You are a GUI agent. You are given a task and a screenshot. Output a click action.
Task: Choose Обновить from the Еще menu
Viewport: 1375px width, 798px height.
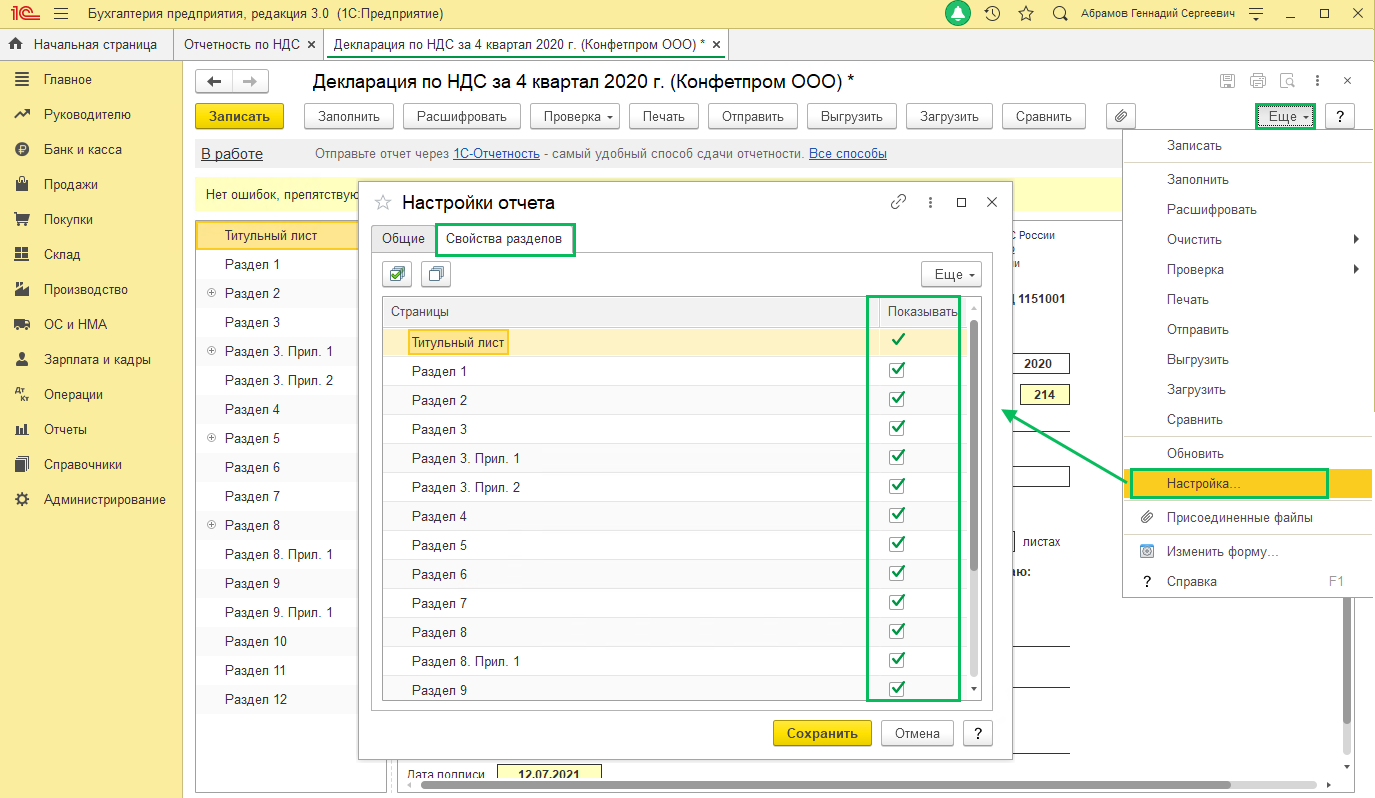pyautogui.click(x=1249, y=454)
